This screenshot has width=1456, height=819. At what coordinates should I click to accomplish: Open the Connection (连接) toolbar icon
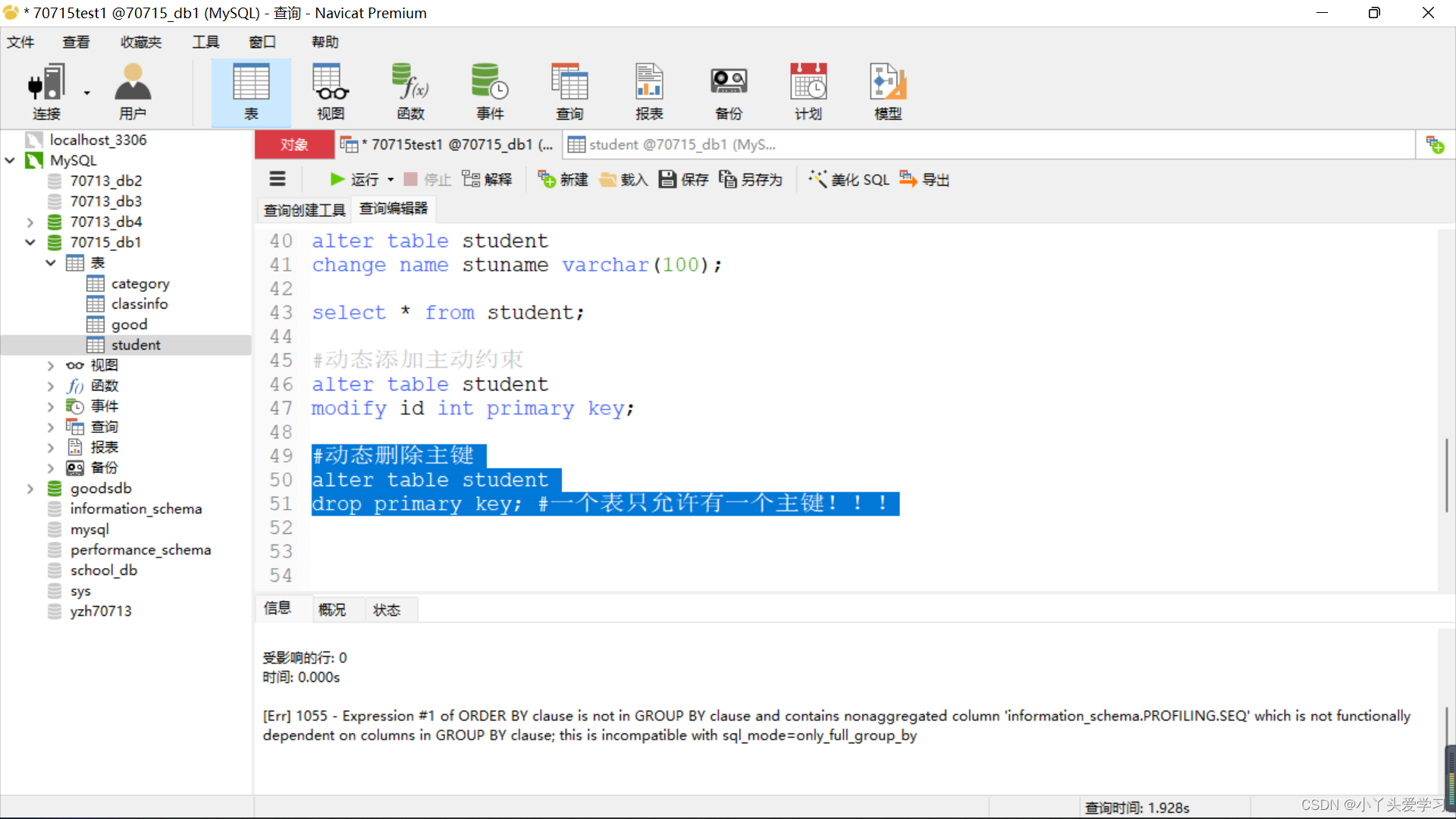click(x=46, y=92)
